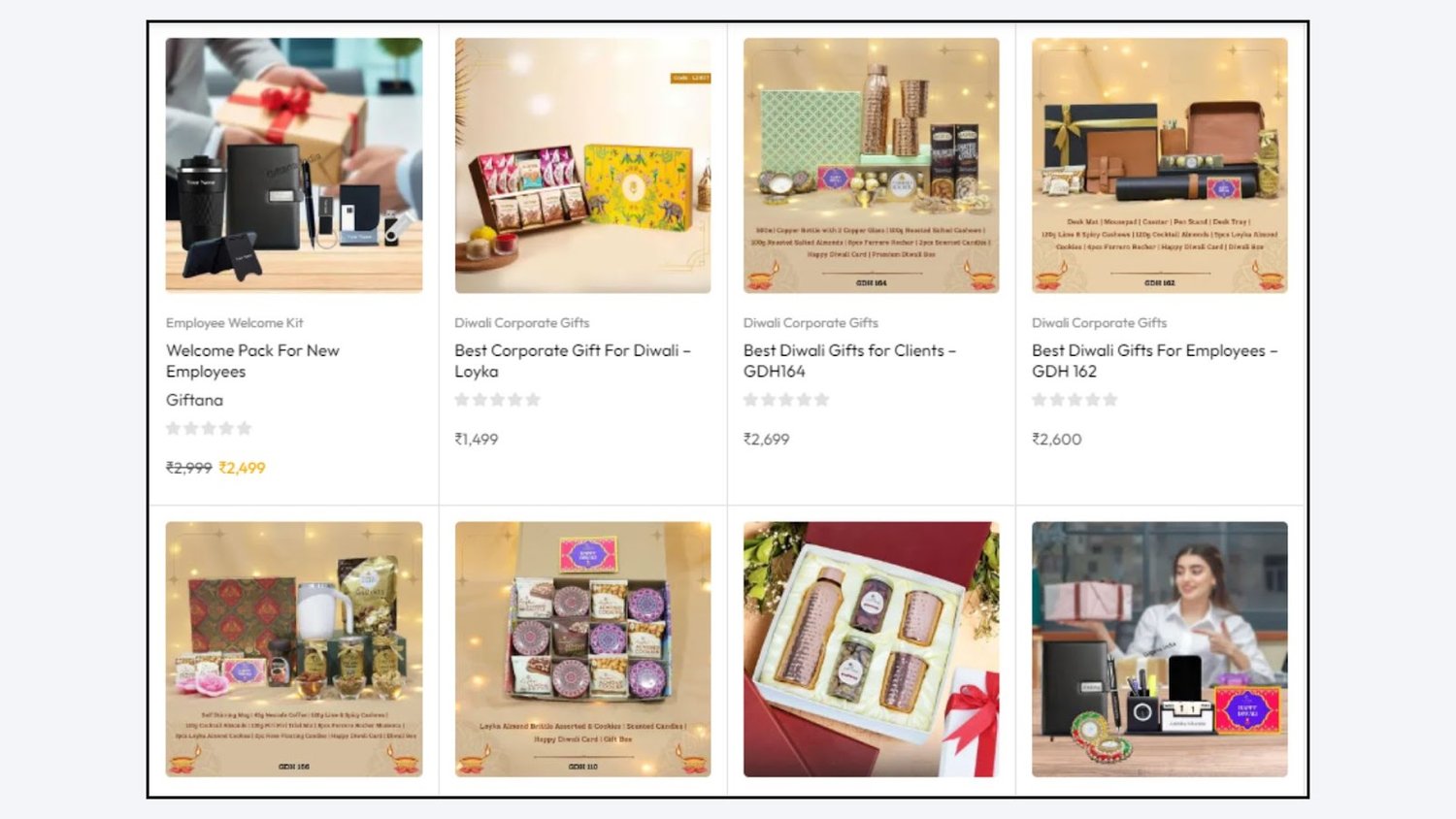Open the image of woman holding a gift
This screenshot has height=819, width=1456.
[1160, 649]
